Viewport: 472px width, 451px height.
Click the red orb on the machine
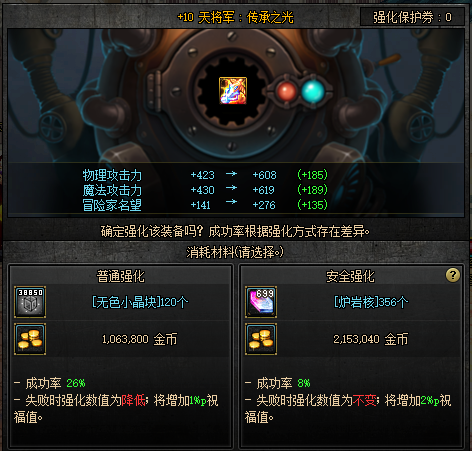tap(286, 92)
